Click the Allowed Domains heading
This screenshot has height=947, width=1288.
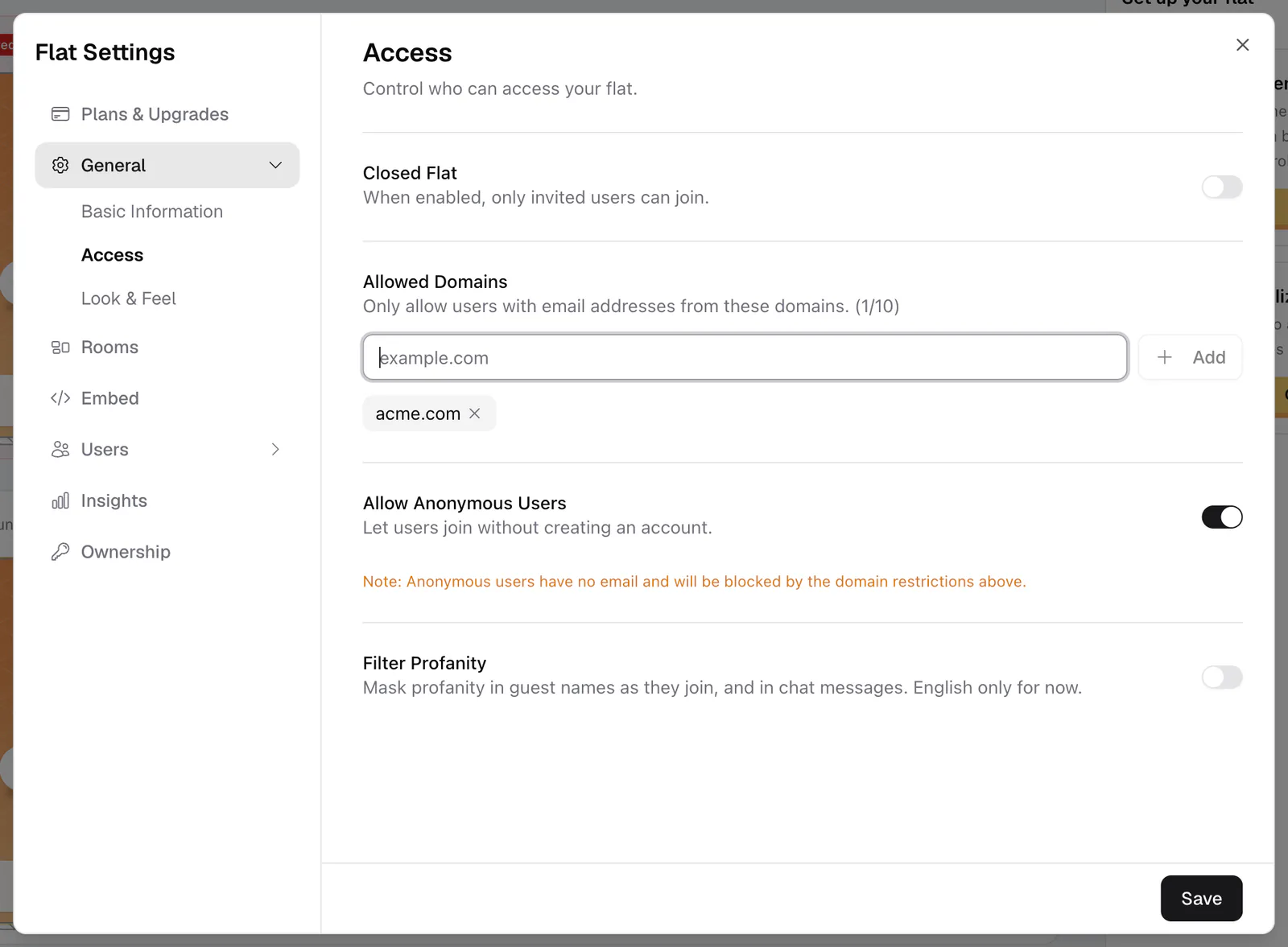[435, 282]
